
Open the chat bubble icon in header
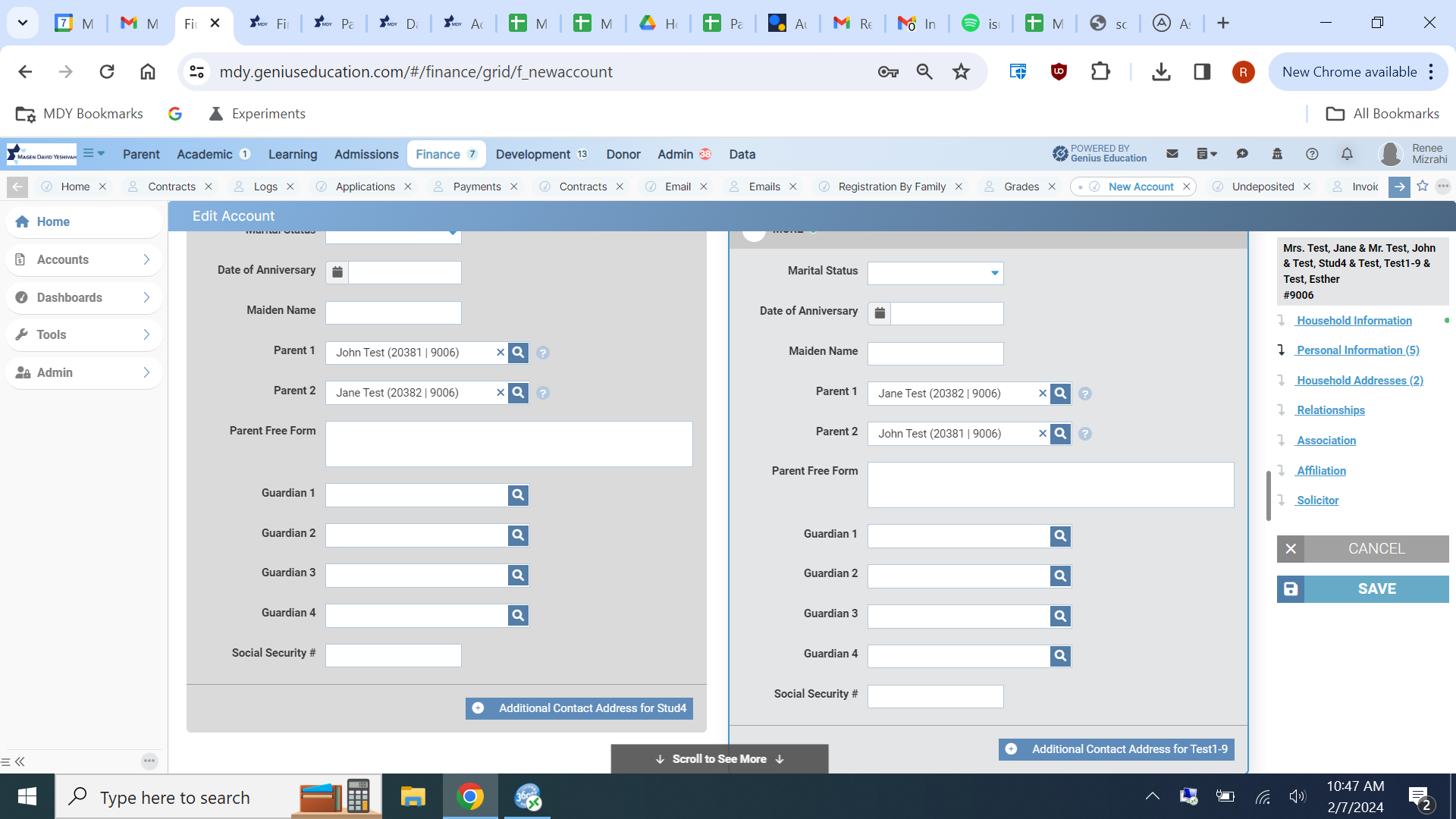[x=1242, y=154]
